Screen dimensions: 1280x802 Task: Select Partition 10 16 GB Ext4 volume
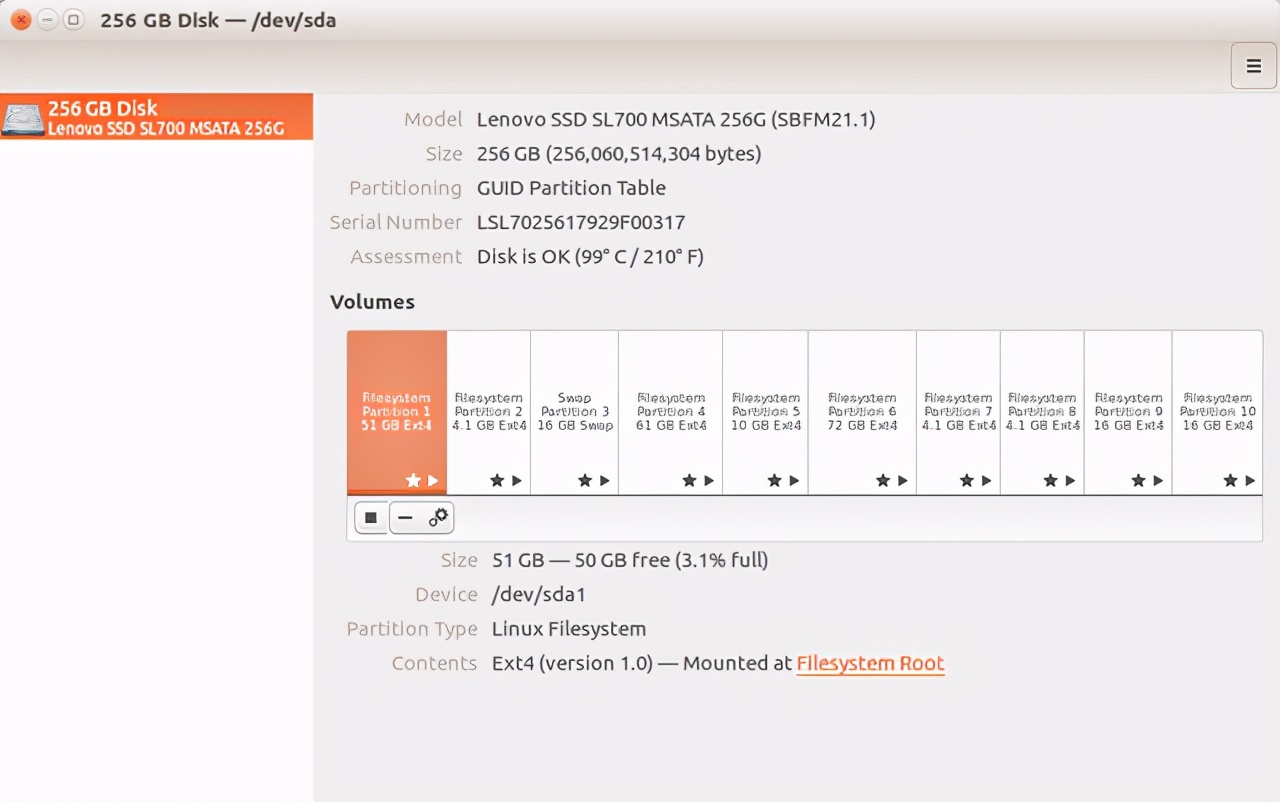pyautogui.click(x=1217, y=412)
